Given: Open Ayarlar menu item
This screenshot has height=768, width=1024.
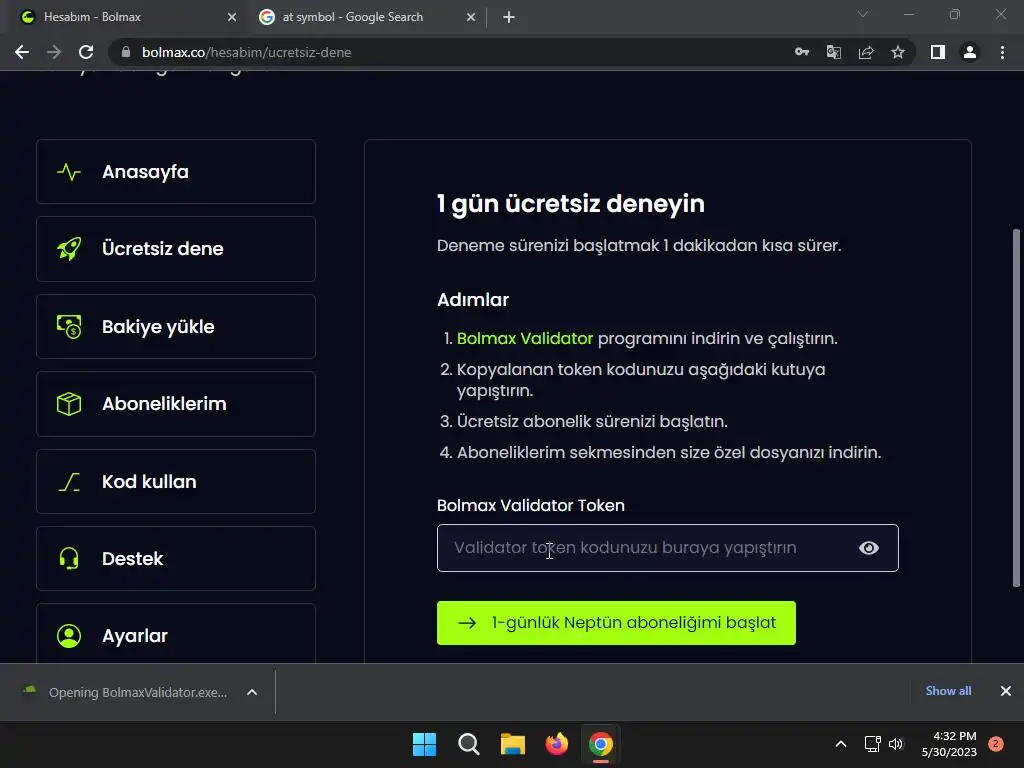Looking at the screenshot, I should pyautogui.click(x=176, y=635).
